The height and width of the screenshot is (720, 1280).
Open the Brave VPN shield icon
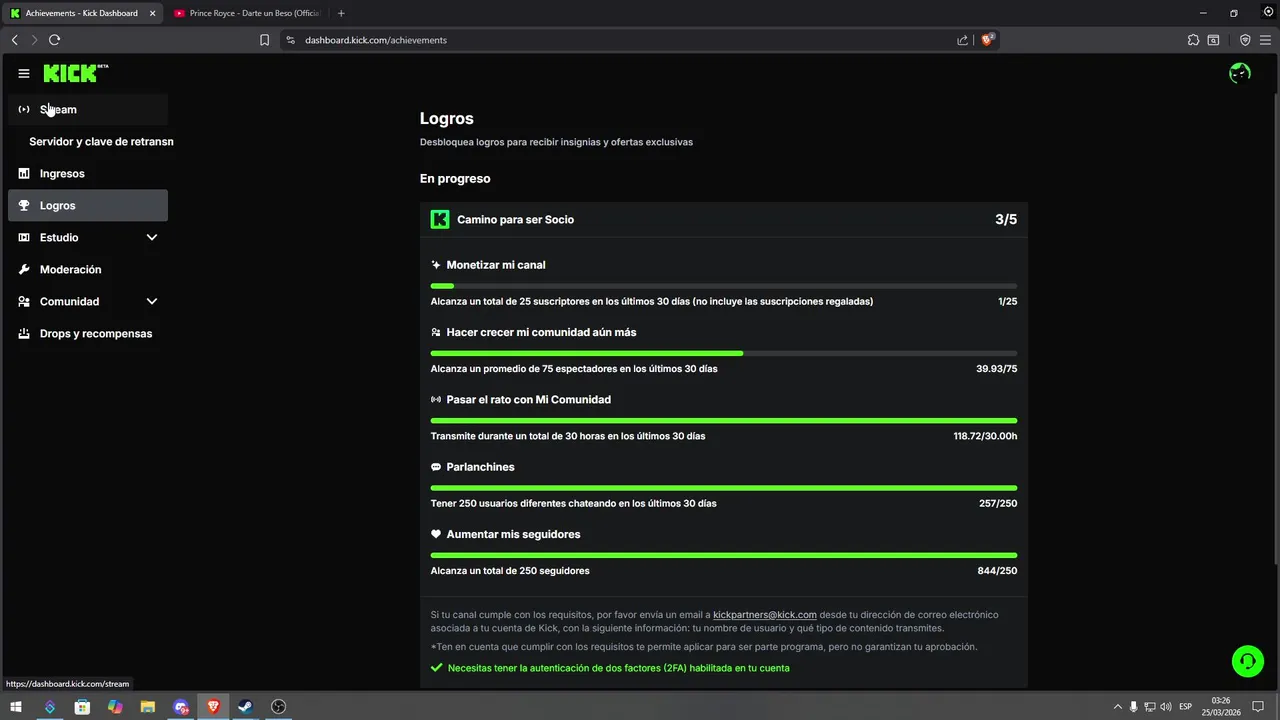pos(1245,40)
